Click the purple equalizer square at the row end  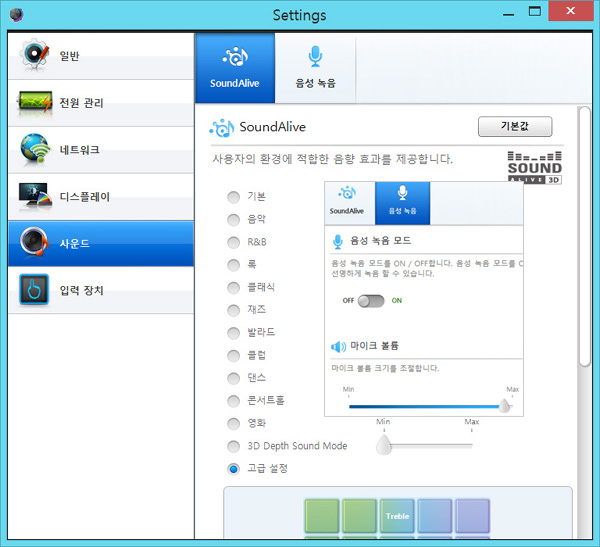[472, 516]
